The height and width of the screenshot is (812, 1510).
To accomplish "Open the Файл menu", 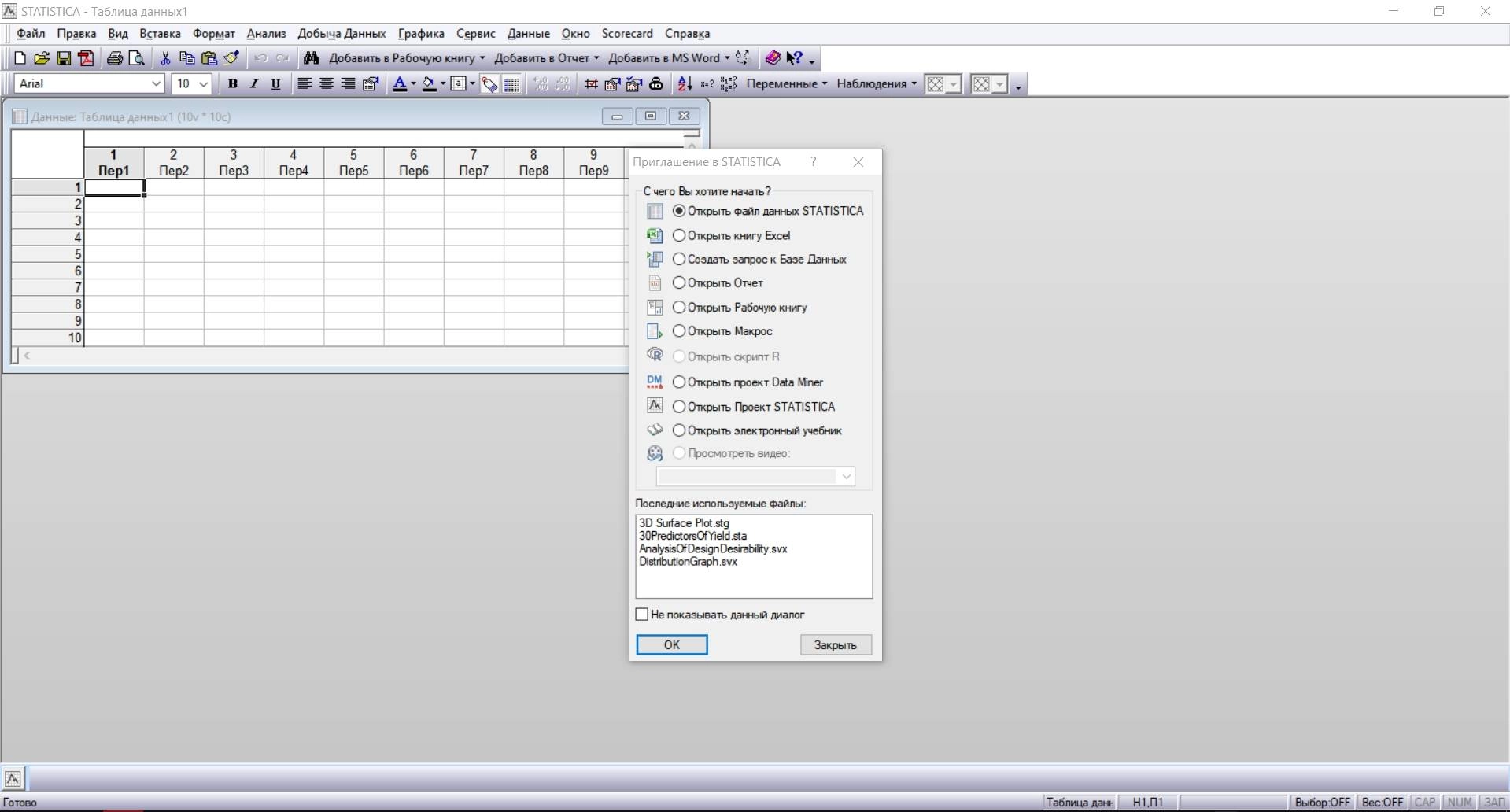I will [x=31, y=34].
